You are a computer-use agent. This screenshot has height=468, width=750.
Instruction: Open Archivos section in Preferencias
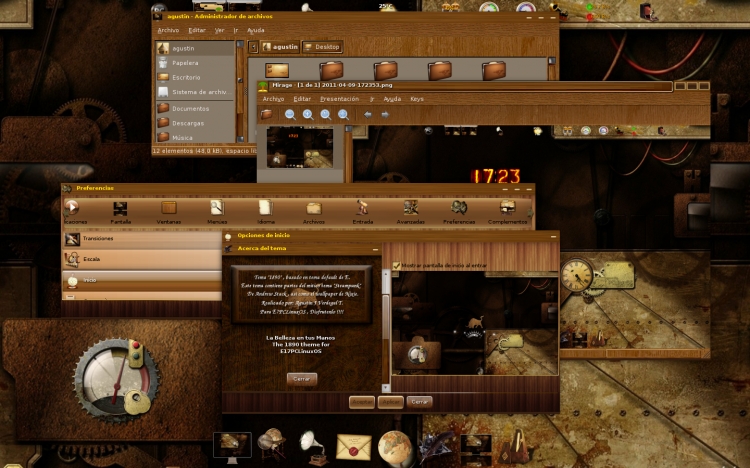(314, 212)
